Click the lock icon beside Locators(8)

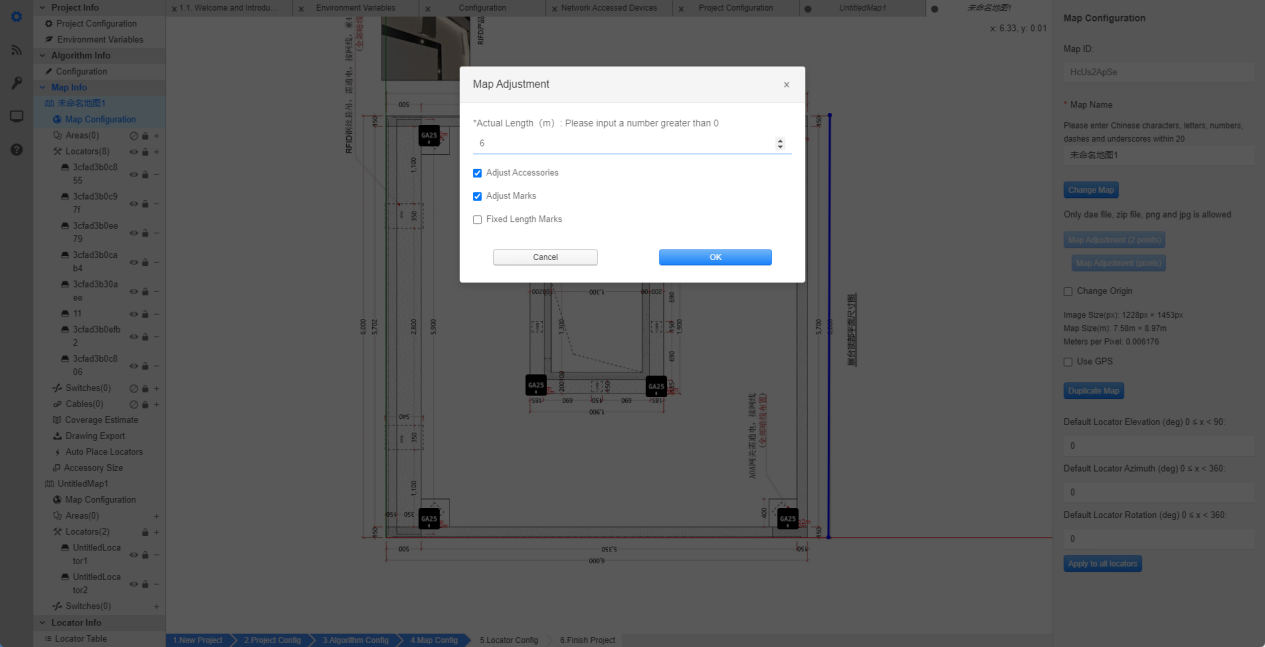145,152
